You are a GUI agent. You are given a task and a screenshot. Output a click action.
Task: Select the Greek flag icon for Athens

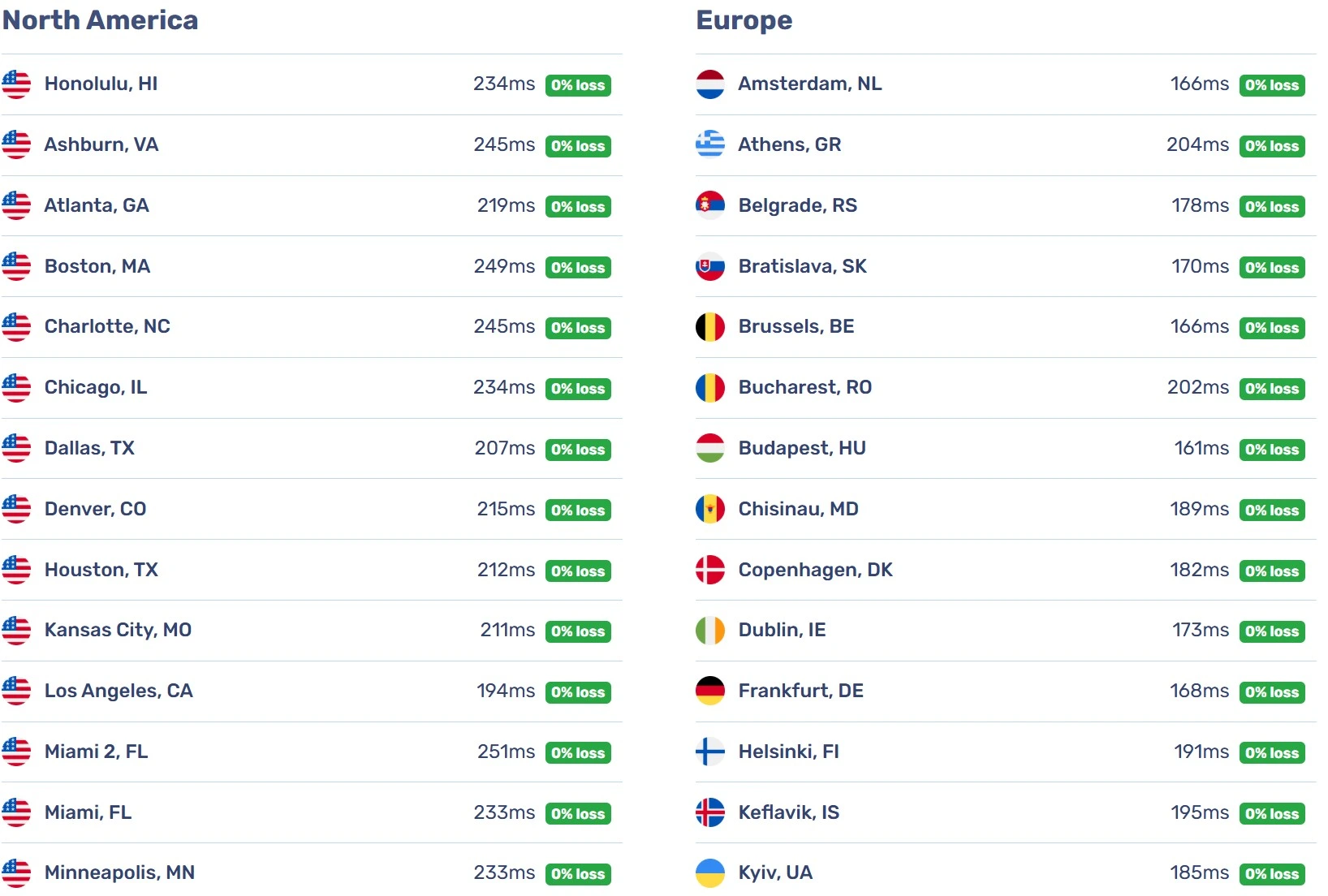(710, 145)
